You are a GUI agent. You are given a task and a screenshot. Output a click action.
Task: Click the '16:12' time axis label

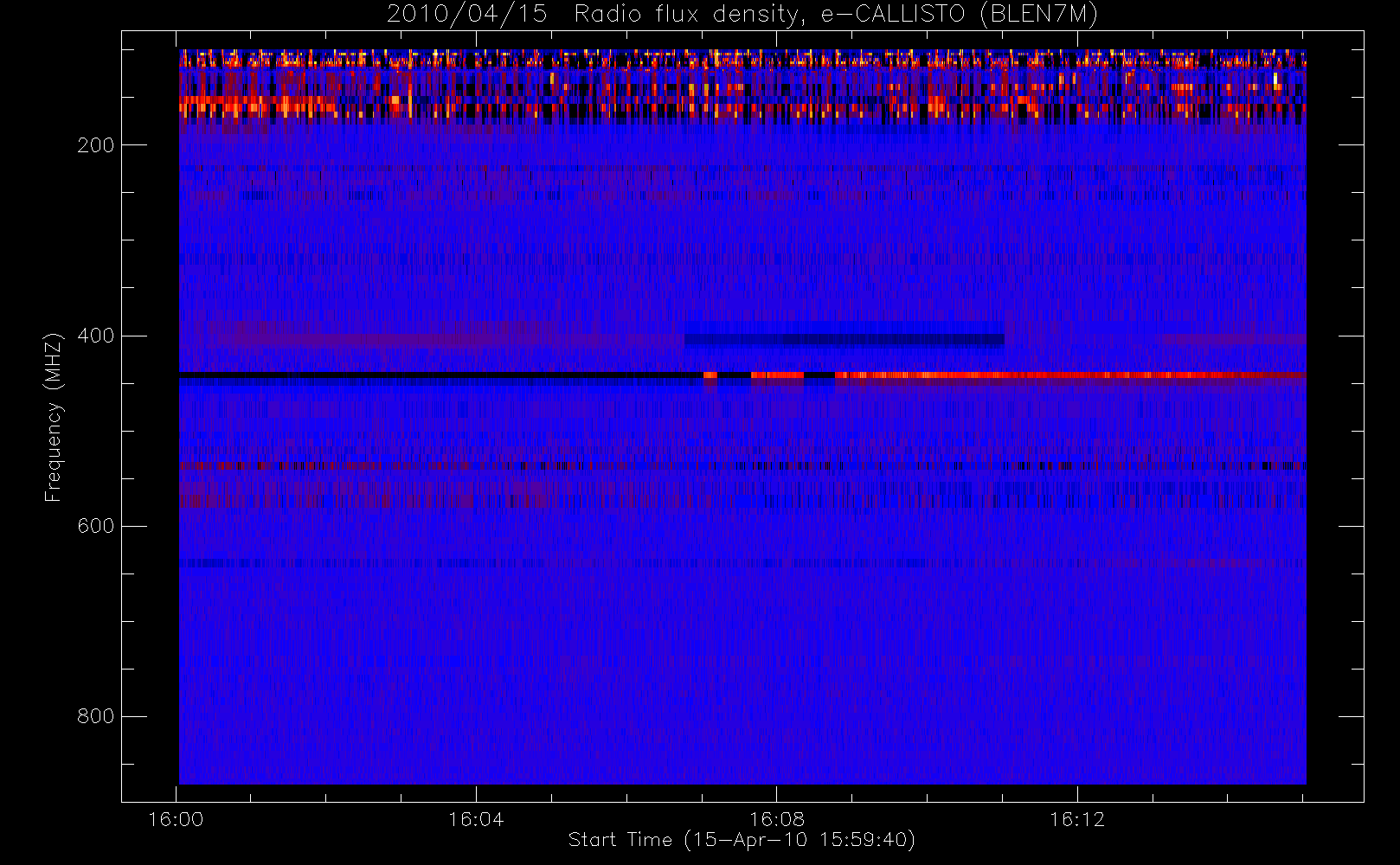(x=1077, y=819)
